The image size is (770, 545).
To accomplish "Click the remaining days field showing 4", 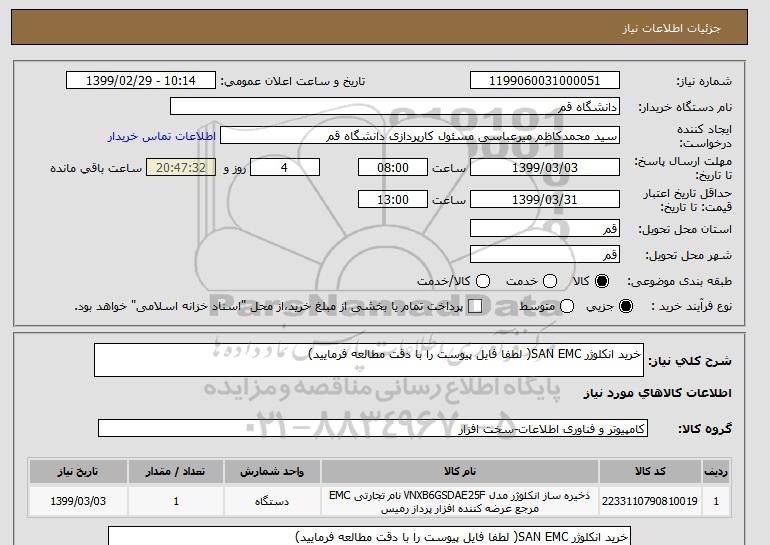I will point(285,167).
